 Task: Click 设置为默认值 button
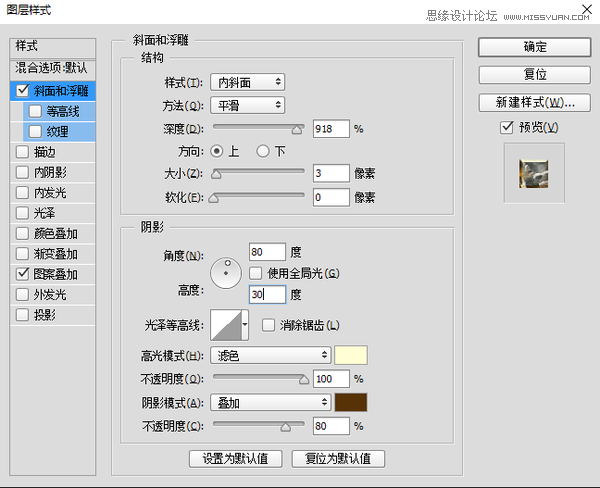coord(235,459)
